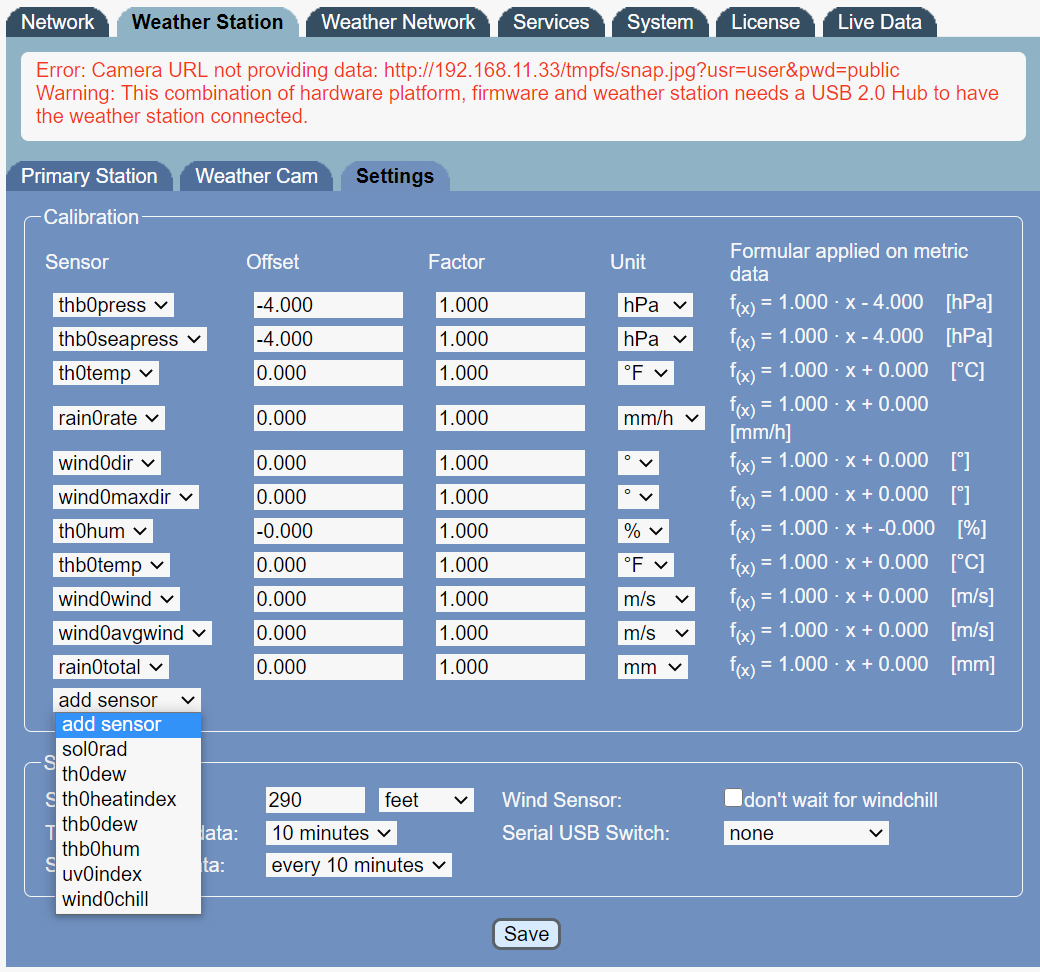Expand the Serial USB Switch dropdown
The image size is (1040, 972).
(805, 833)
